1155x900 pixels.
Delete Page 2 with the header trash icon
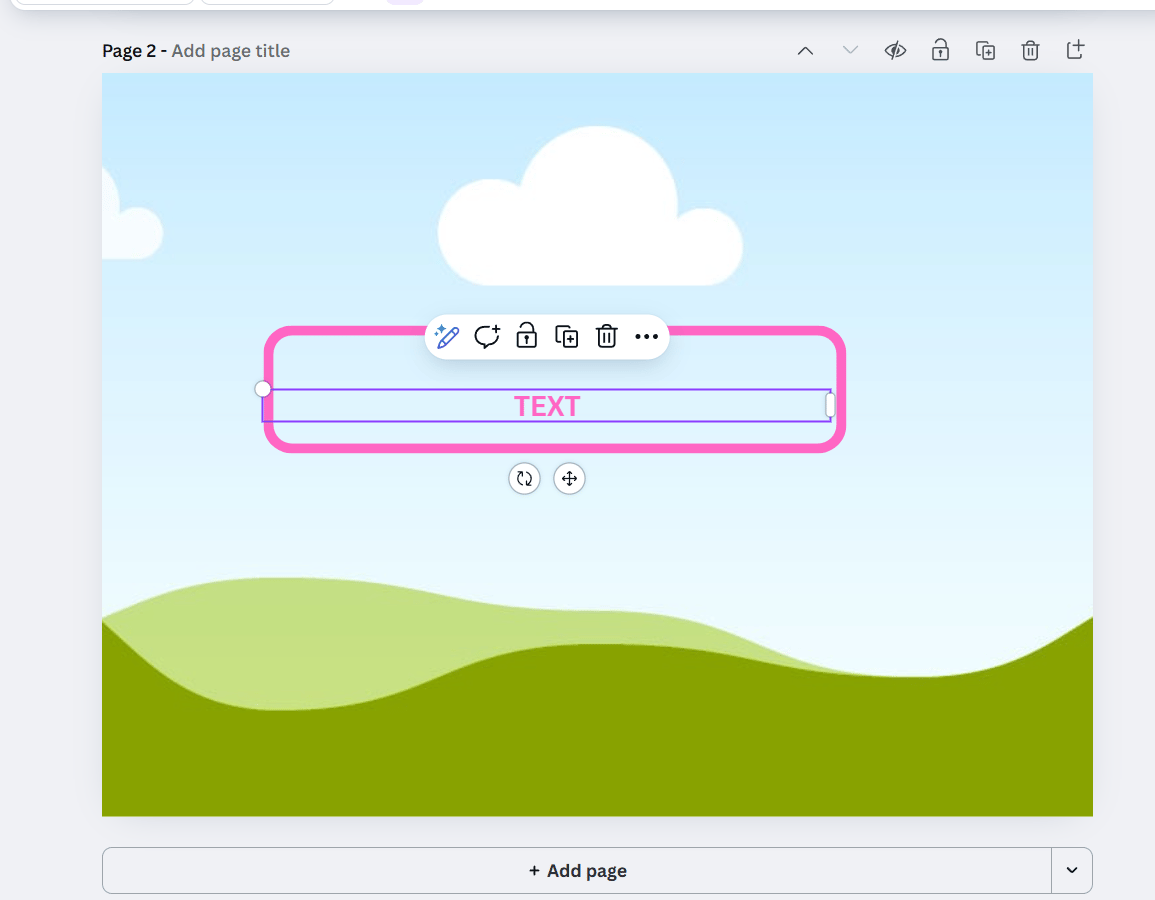[1030, 51]
